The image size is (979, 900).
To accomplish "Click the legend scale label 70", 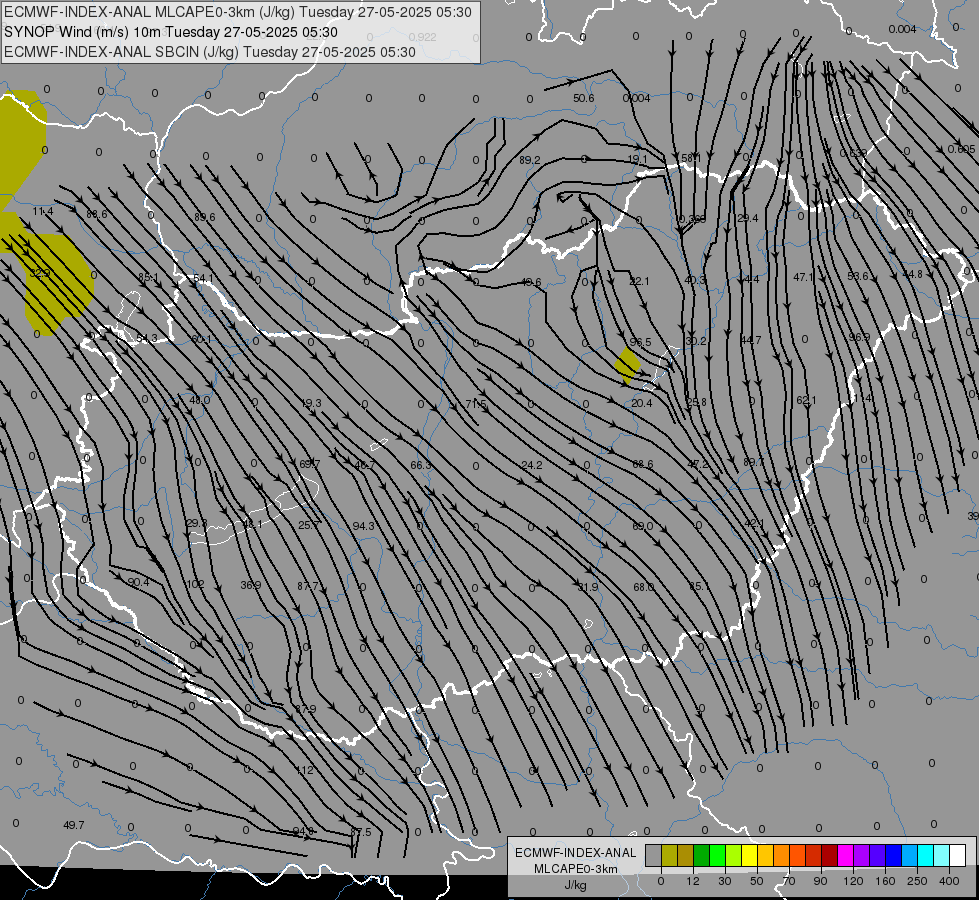I will (x=789, y=881).
